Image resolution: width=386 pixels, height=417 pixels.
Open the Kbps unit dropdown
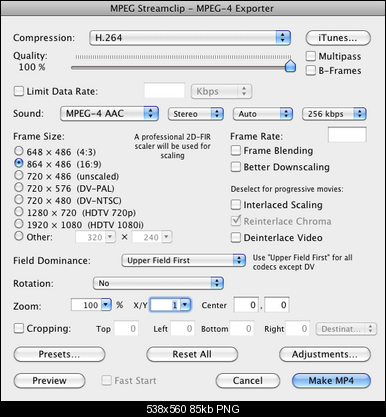pos(221,91)
